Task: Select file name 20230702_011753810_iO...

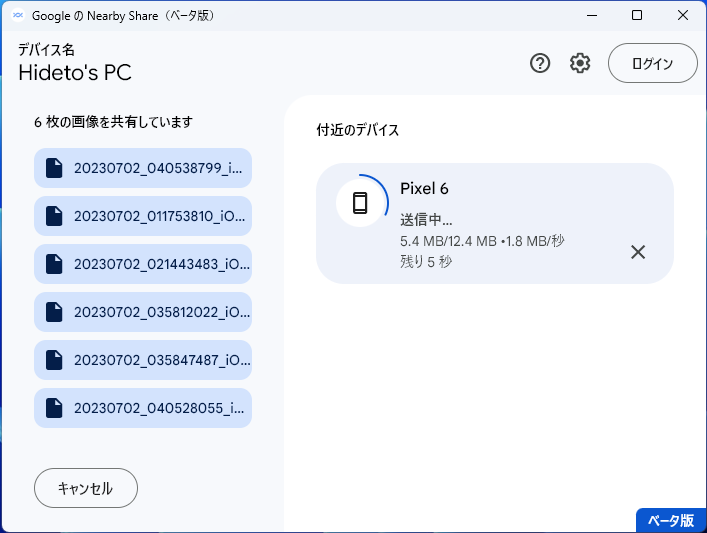Action: (x=160, y=216)
